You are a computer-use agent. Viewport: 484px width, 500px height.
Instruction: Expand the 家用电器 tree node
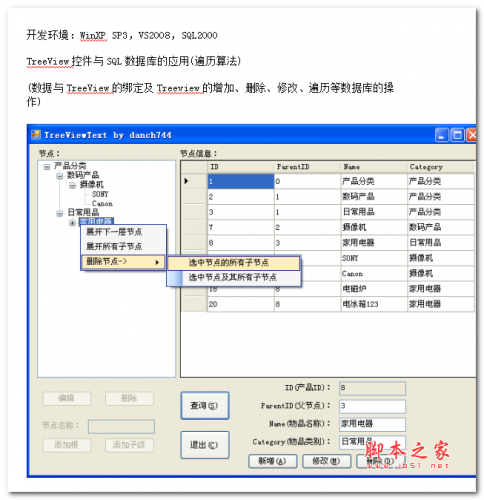pos(72,222)
